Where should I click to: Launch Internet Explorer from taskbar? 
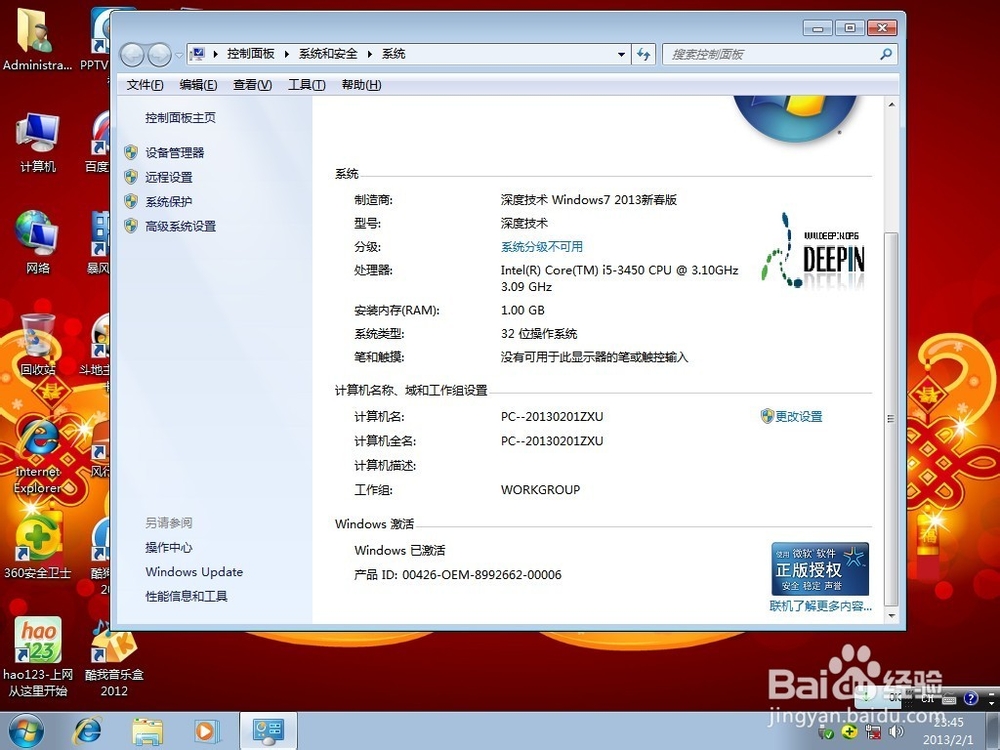pyautogui.click(x=88, y=732)
